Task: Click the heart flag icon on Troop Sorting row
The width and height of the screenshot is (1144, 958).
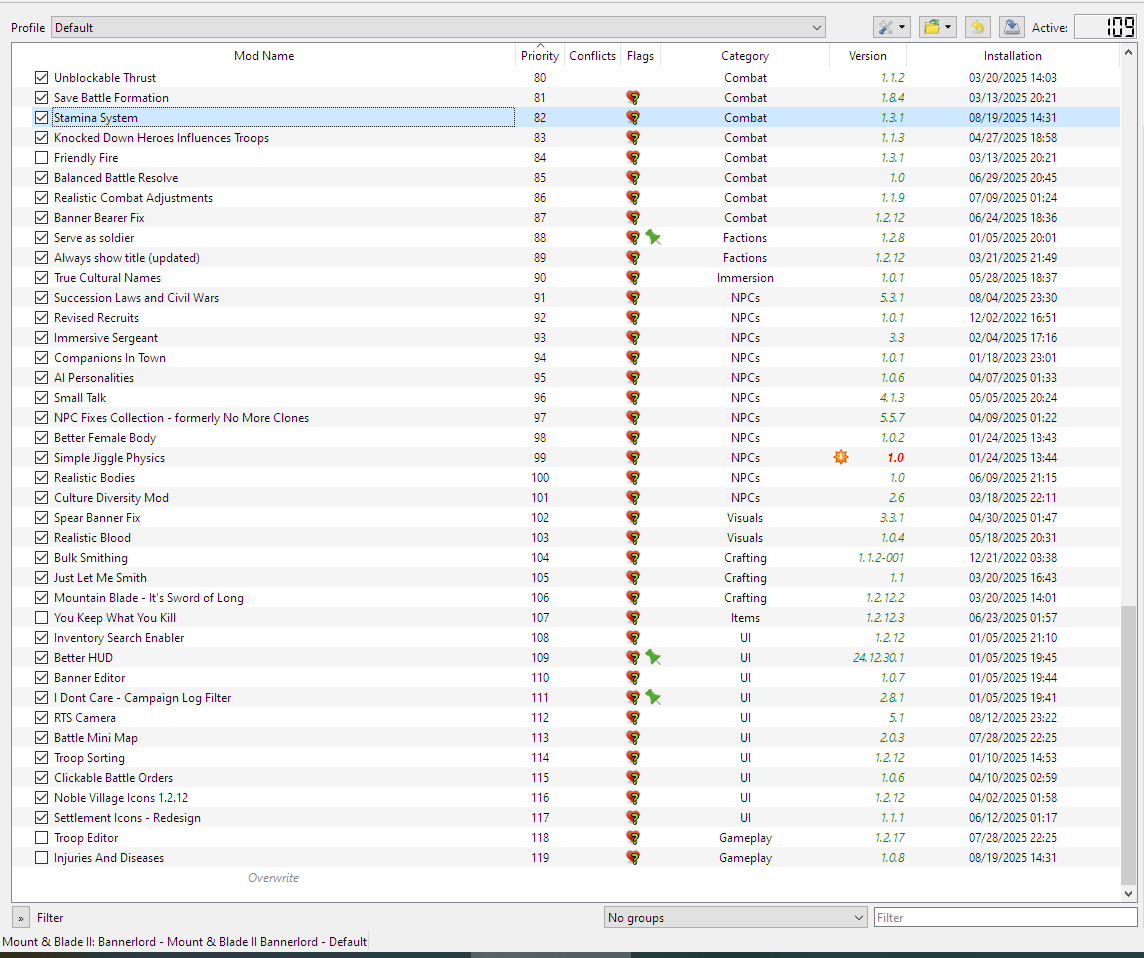Action: [633, 757]
